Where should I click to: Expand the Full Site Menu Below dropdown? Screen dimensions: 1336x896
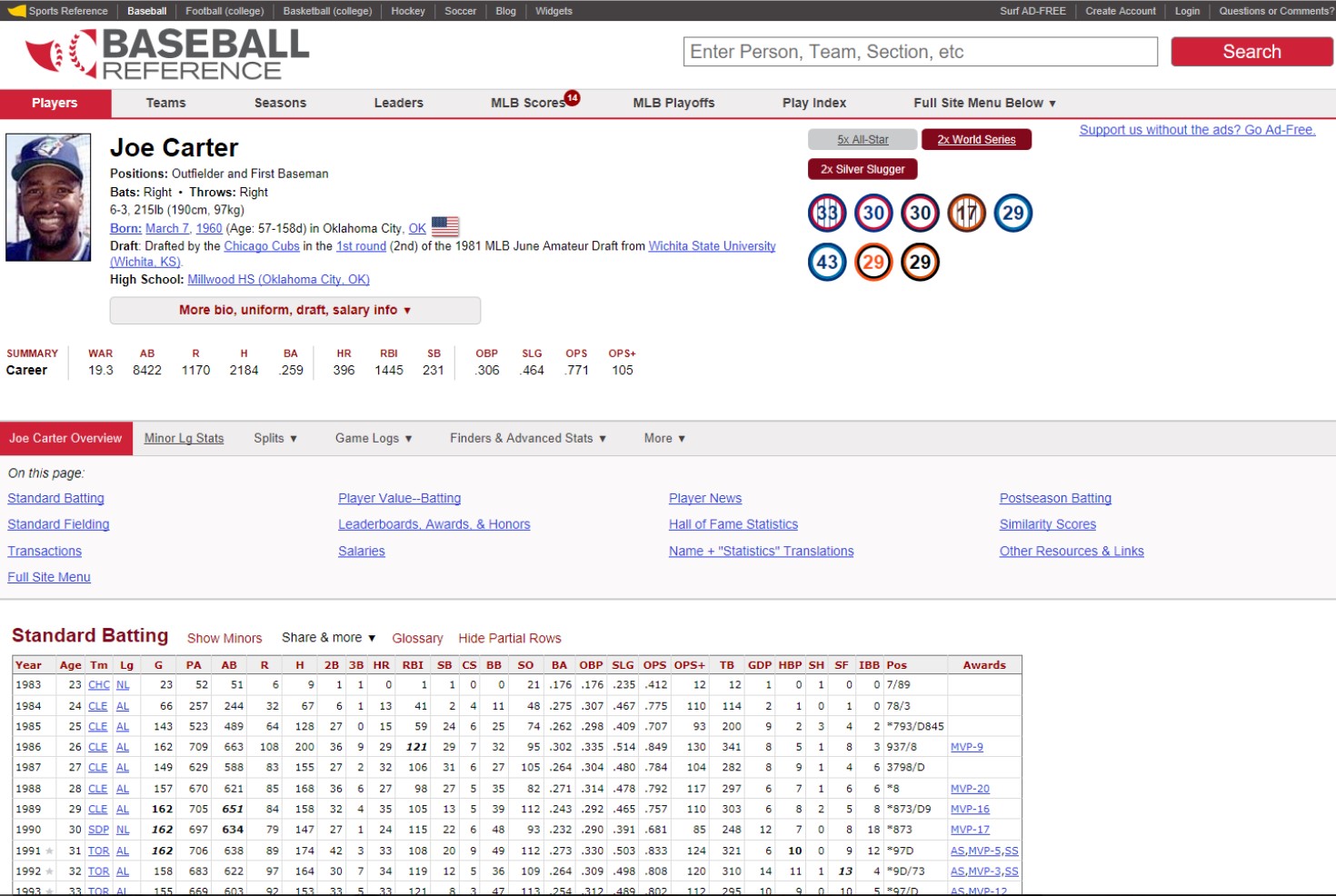[985, 103]
